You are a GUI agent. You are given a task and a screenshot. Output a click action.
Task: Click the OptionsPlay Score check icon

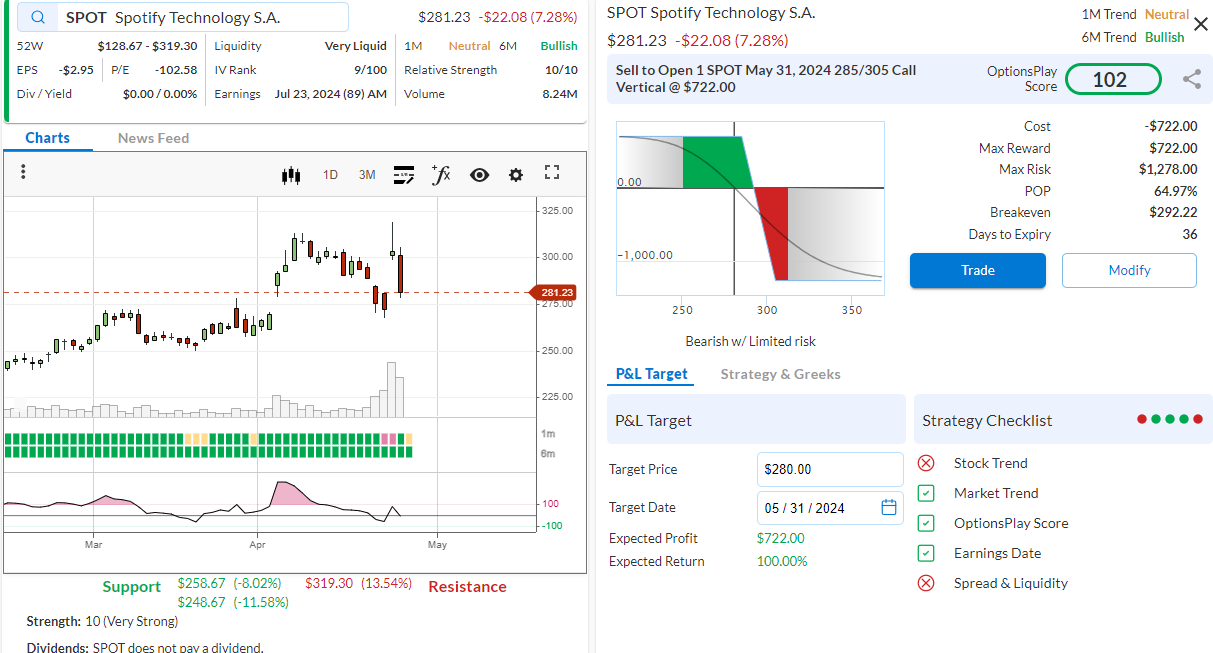tap(926, 523)
